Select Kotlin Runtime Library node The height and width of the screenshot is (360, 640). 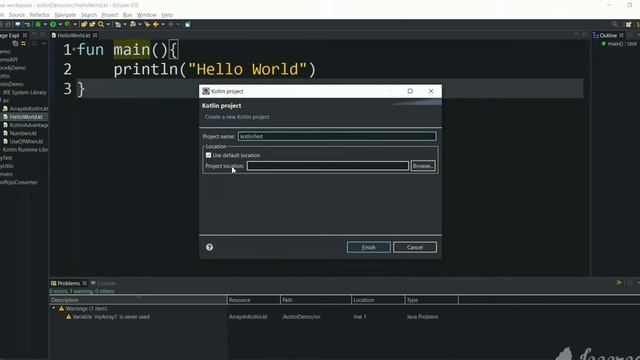pos(25,150)
